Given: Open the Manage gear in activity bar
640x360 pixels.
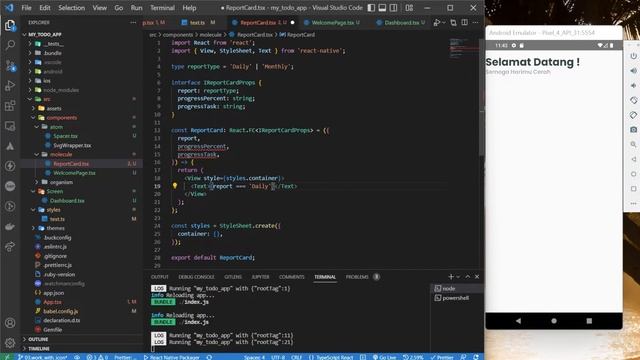Looking at the screenshot, I should (10, 342).
